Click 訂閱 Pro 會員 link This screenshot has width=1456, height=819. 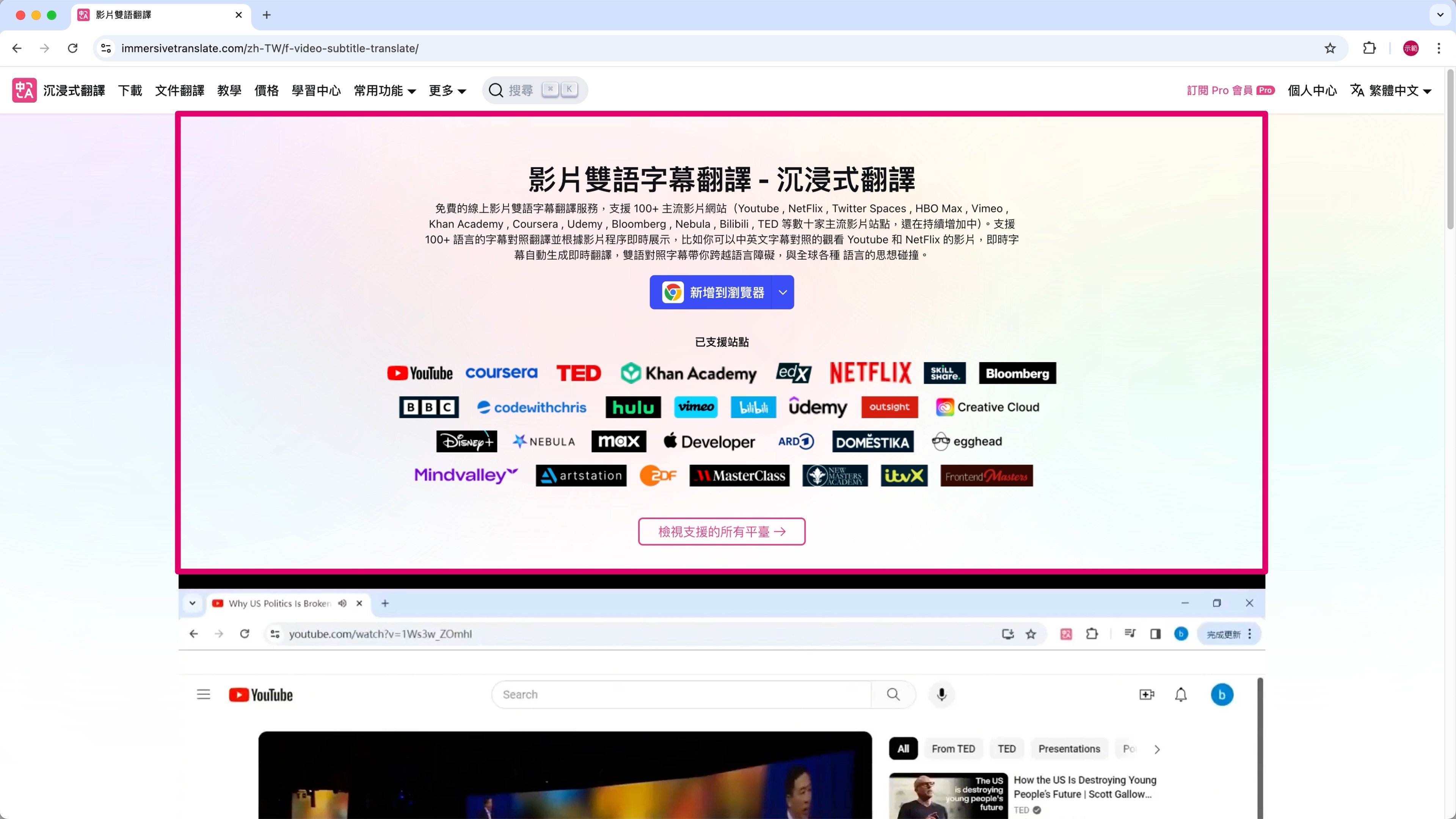(x=1231, y=91)
